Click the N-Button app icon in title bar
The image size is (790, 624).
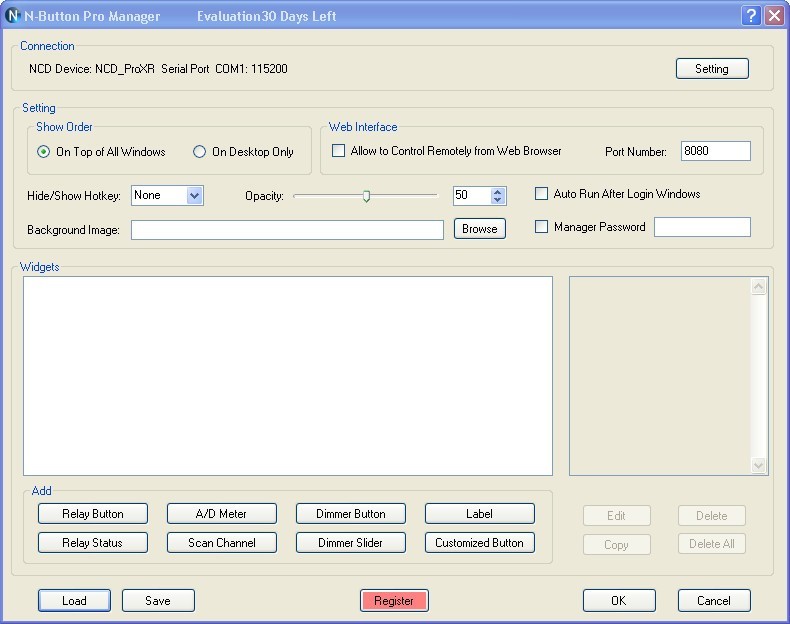click(x=13, y=16)
